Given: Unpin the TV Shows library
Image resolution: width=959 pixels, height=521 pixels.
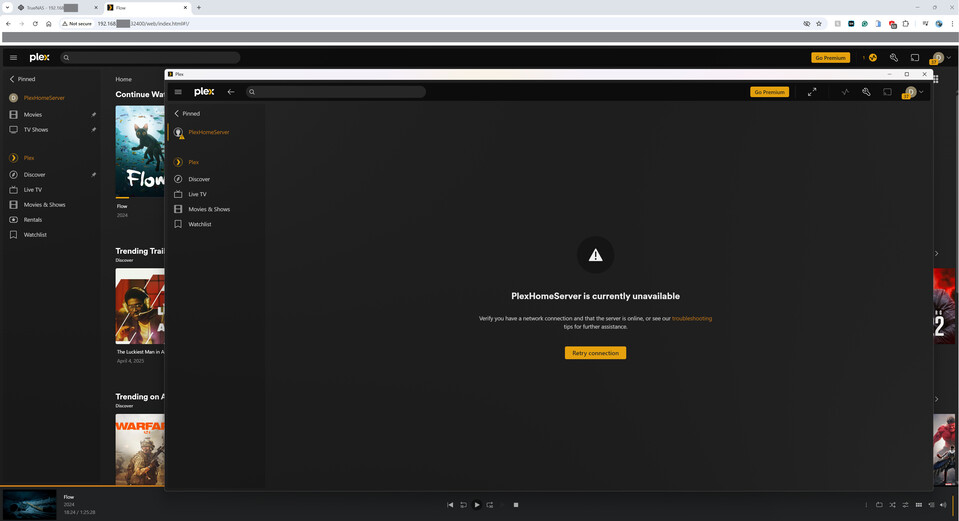Looking at the screenshot, I should (x=94, y=130).
